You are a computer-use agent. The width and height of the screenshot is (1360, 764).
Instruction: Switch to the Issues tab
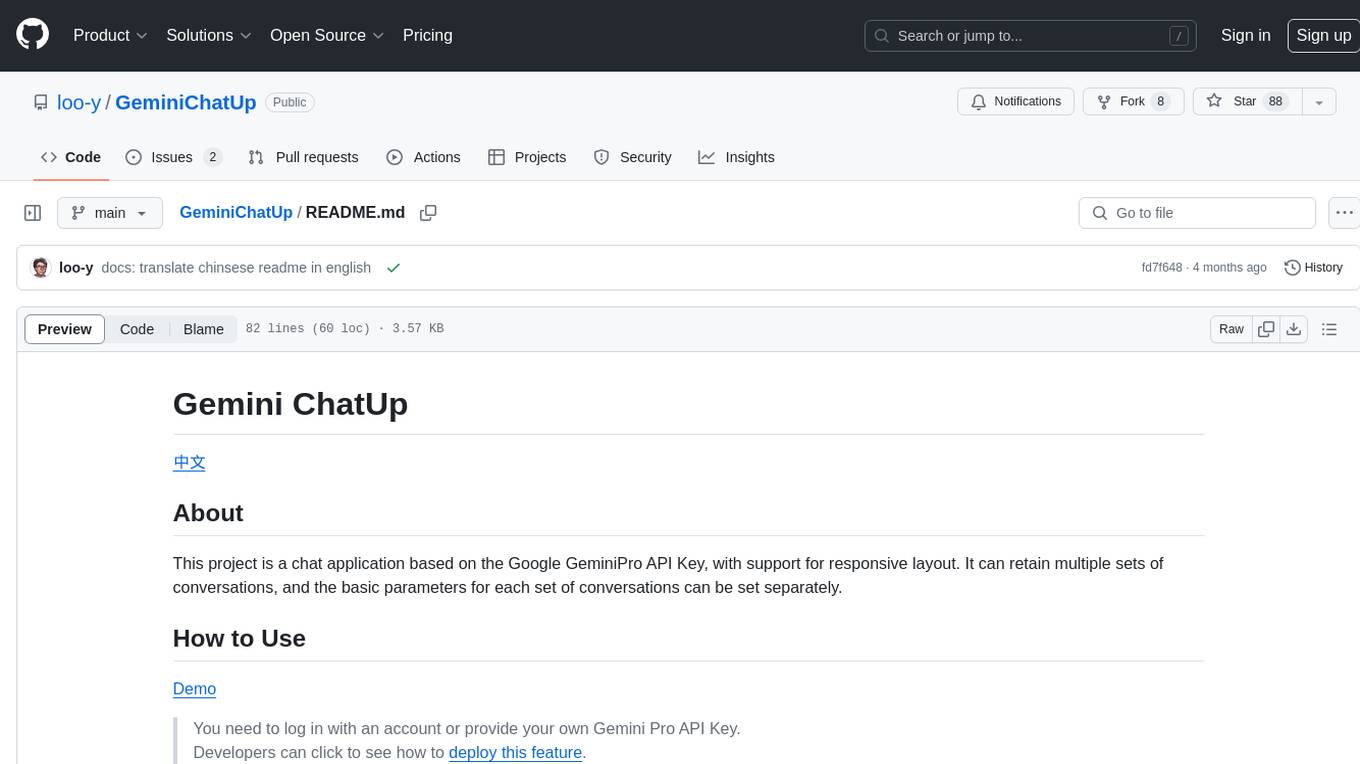point(173,157)
